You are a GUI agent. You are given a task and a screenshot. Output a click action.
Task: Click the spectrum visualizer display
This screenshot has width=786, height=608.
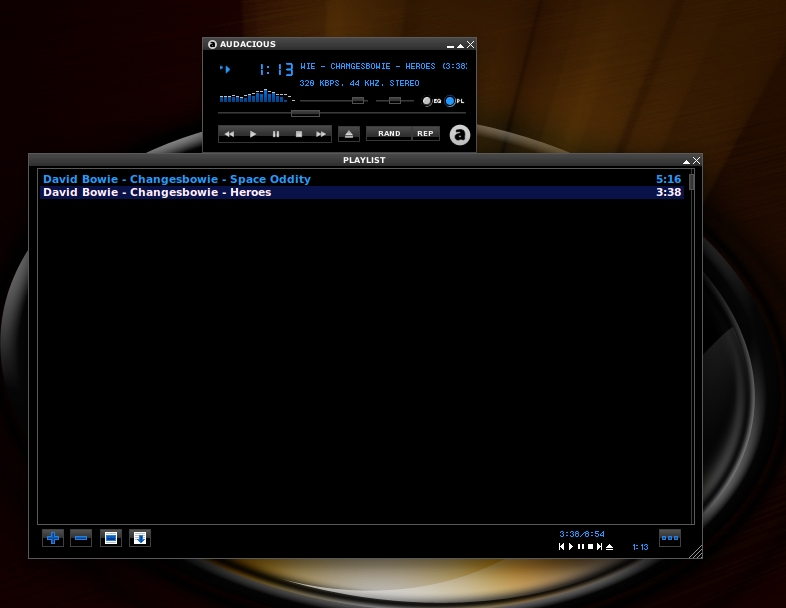click(257, 96)
